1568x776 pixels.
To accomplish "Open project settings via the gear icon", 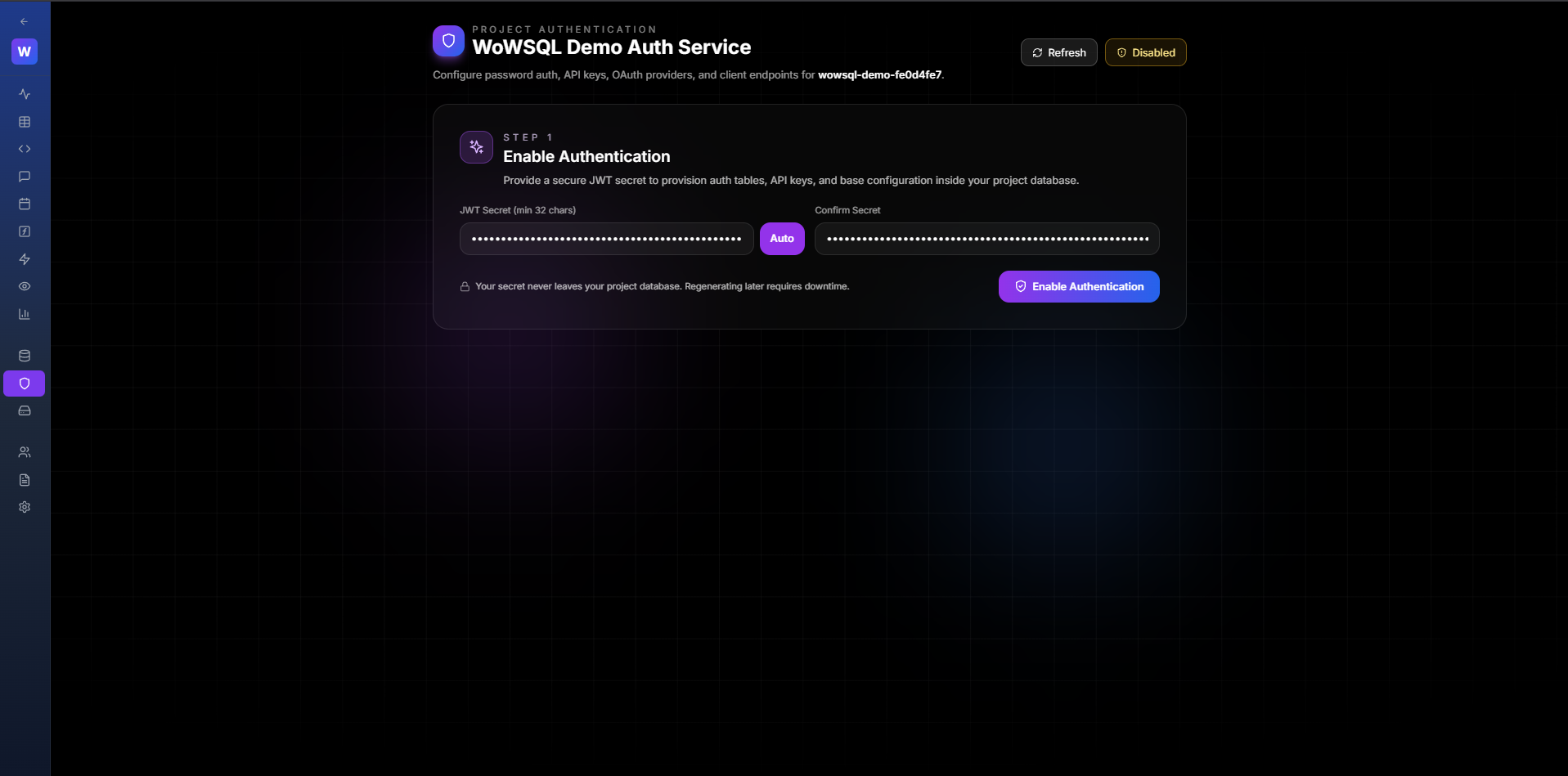I will (24, 507).
